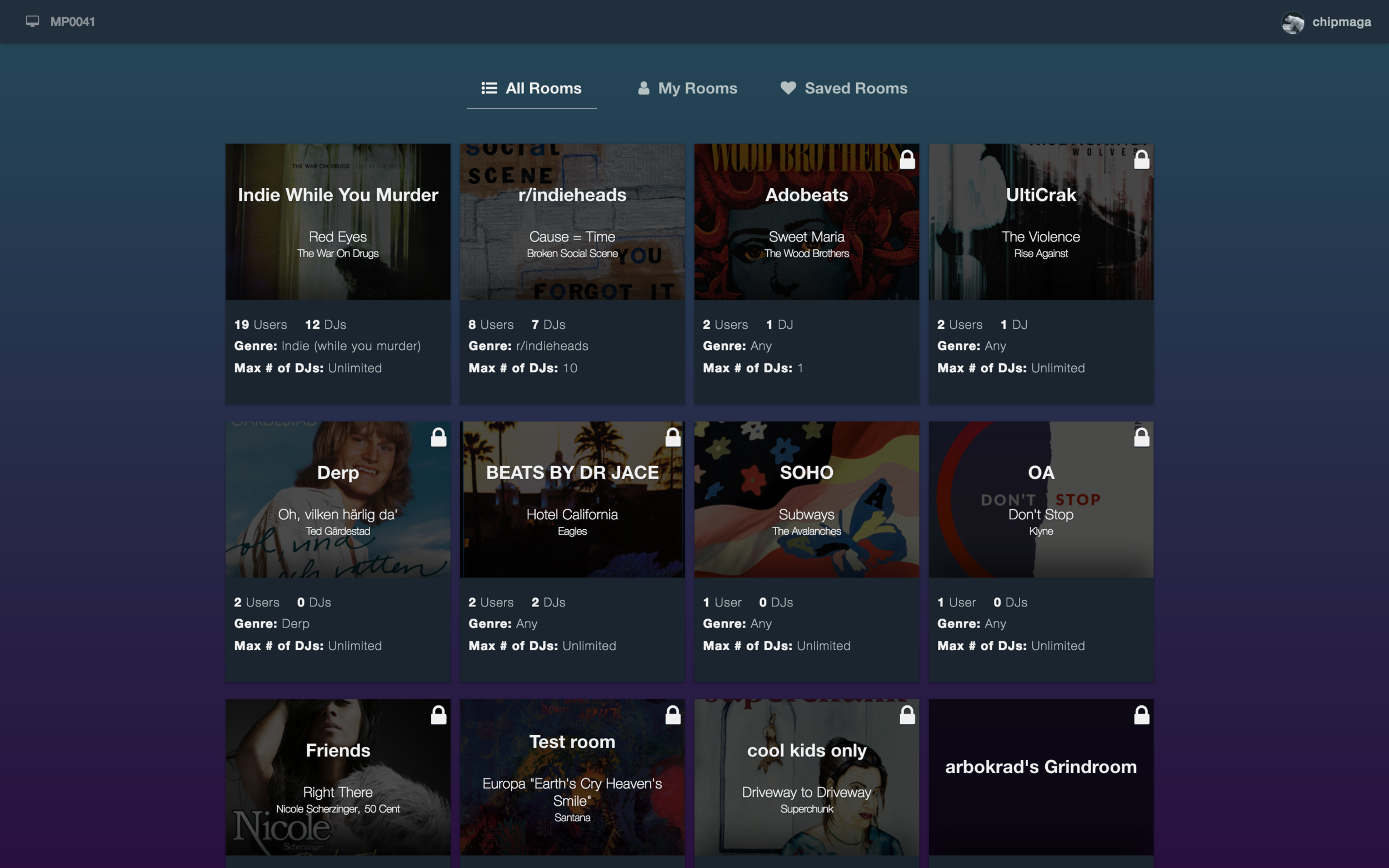Click the person icon beside My Rooms
Viewport: 1389px width, 868px height.
(644, 88)
